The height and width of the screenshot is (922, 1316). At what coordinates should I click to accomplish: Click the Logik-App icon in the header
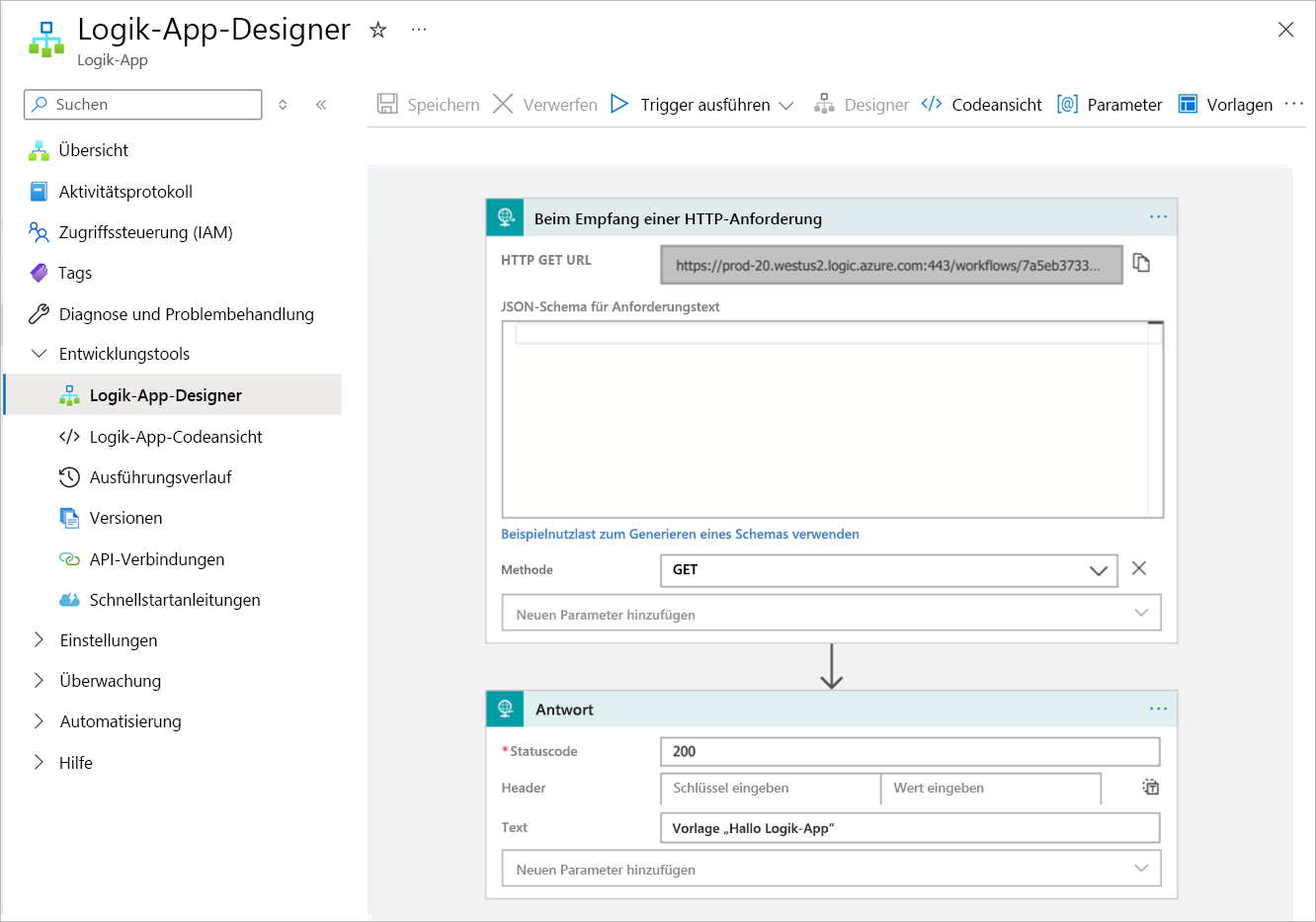point(46,40)
